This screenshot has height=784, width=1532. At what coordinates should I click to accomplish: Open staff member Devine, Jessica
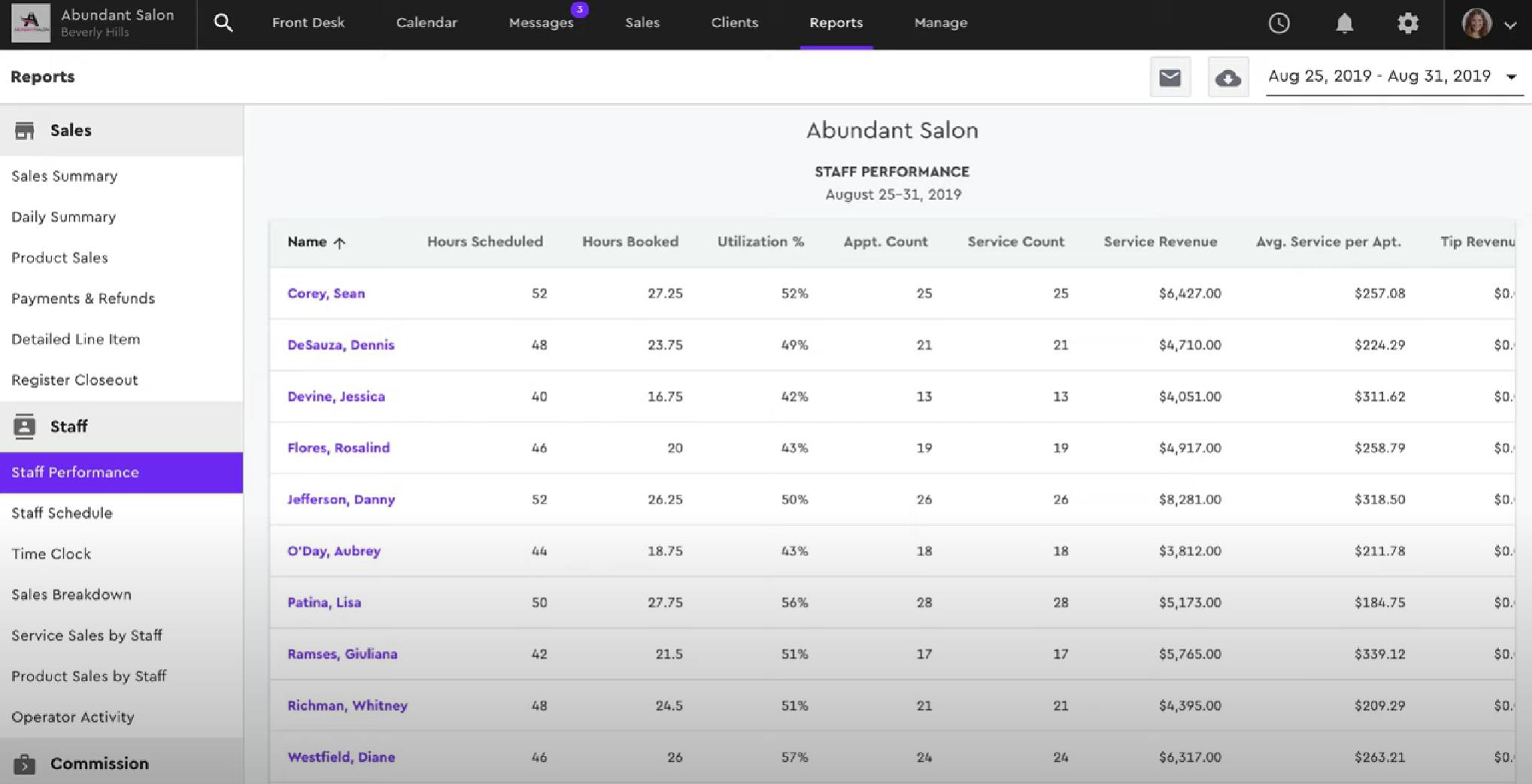[336, 396]
